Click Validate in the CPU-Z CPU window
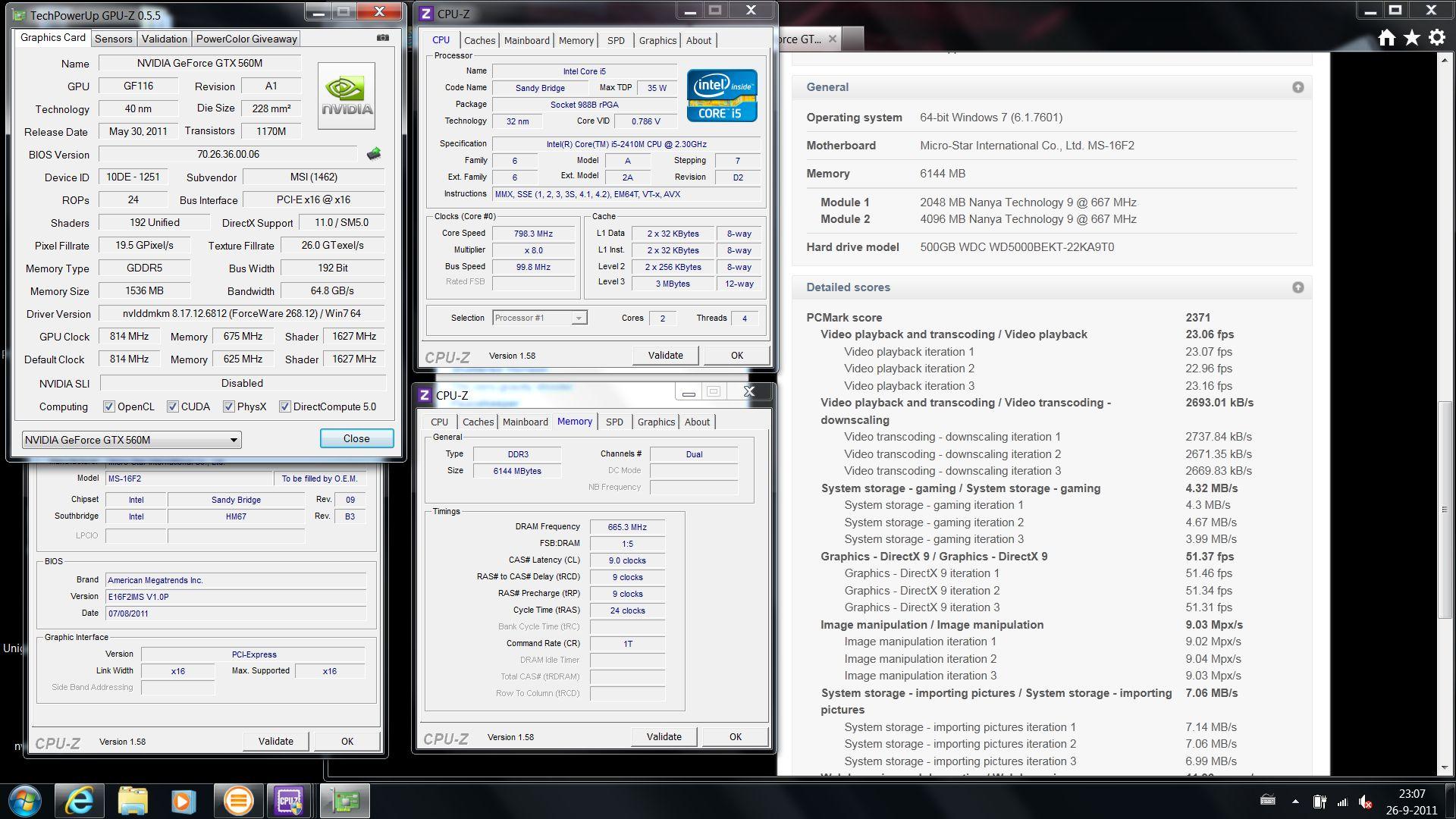This screenshot has height=819, width=1456. pyautogui.click(x=665, y=355)
